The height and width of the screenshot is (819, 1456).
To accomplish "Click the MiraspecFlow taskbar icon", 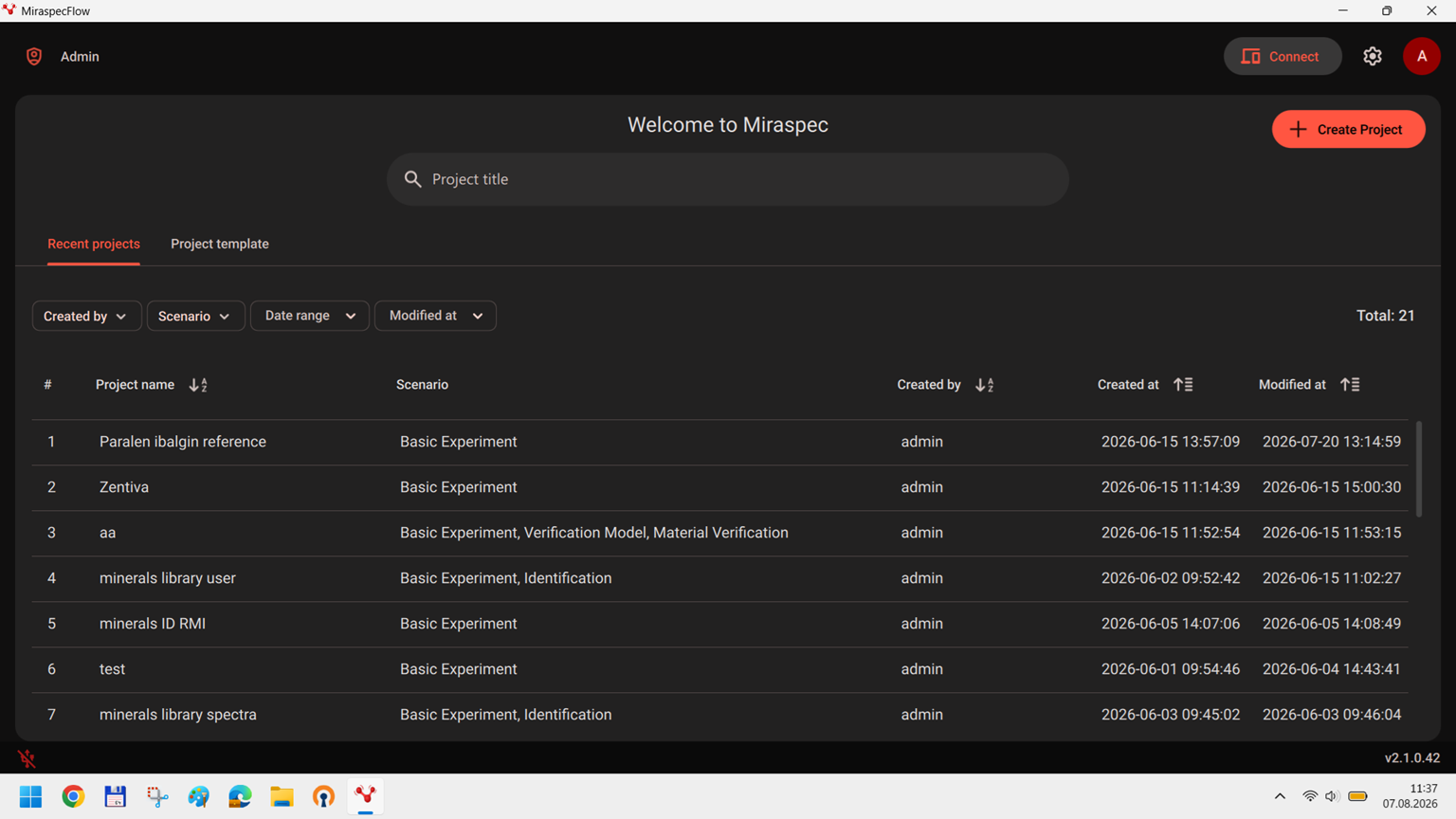I will [365, 796].
